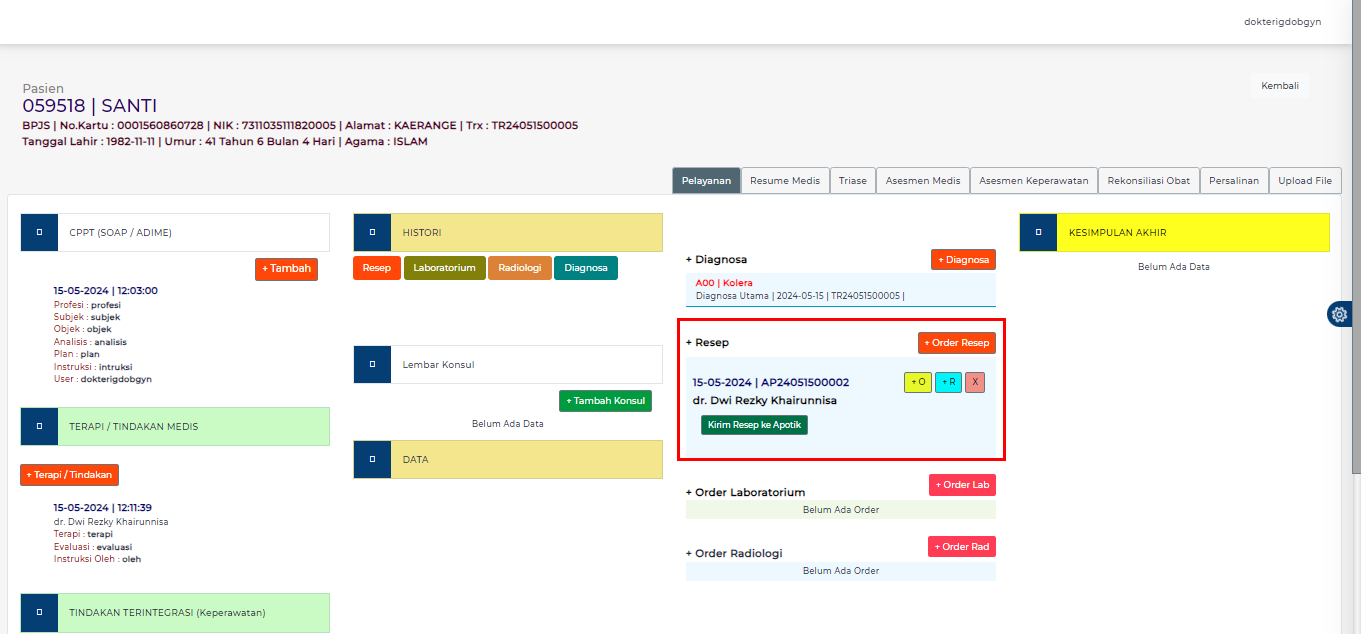Click the KESIMPULAN AKHIR panel icon
Screen dimensions: 1361x634
point(1038,232)
